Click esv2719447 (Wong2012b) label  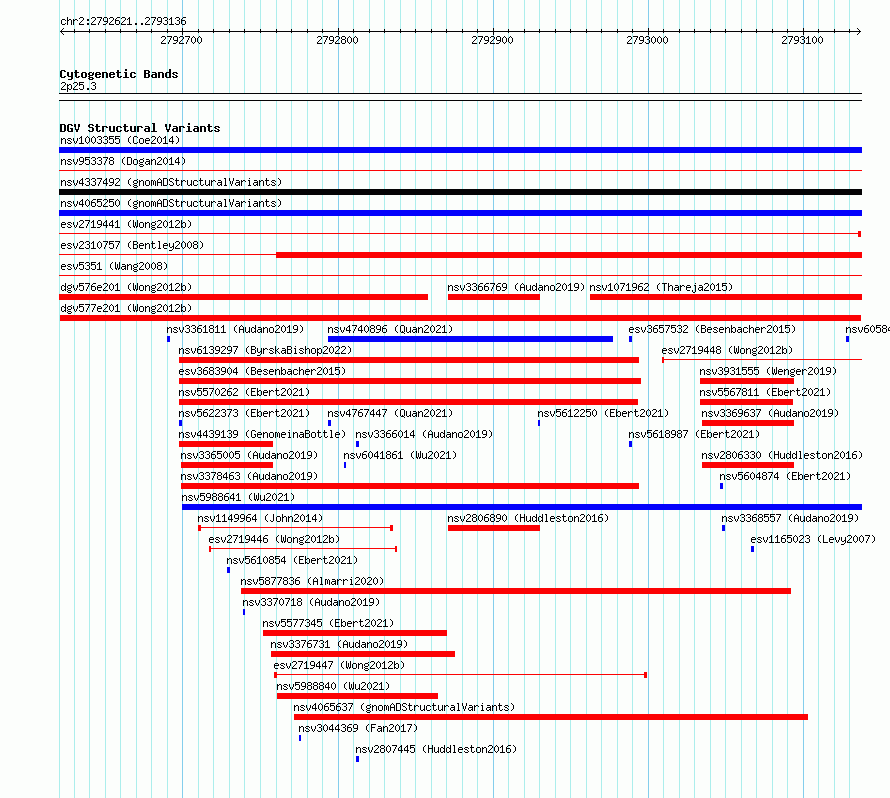[339, 665]
